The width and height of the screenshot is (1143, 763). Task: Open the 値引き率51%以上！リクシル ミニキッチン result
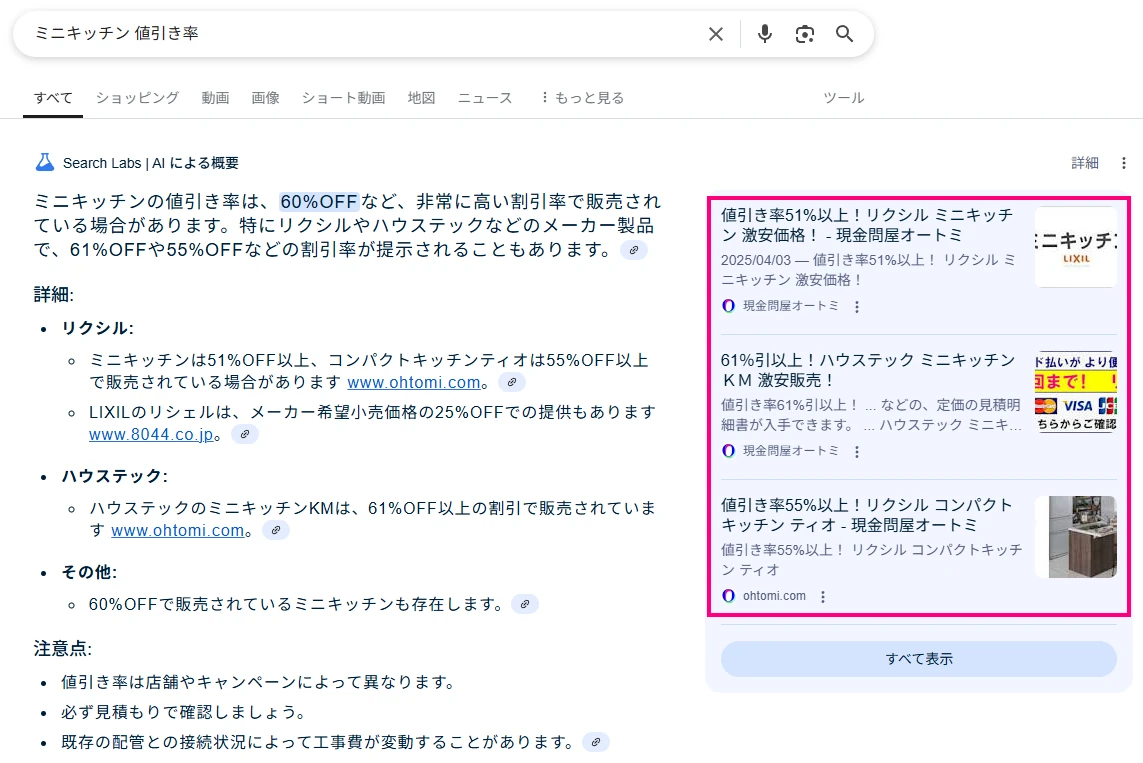click(867, 225)
